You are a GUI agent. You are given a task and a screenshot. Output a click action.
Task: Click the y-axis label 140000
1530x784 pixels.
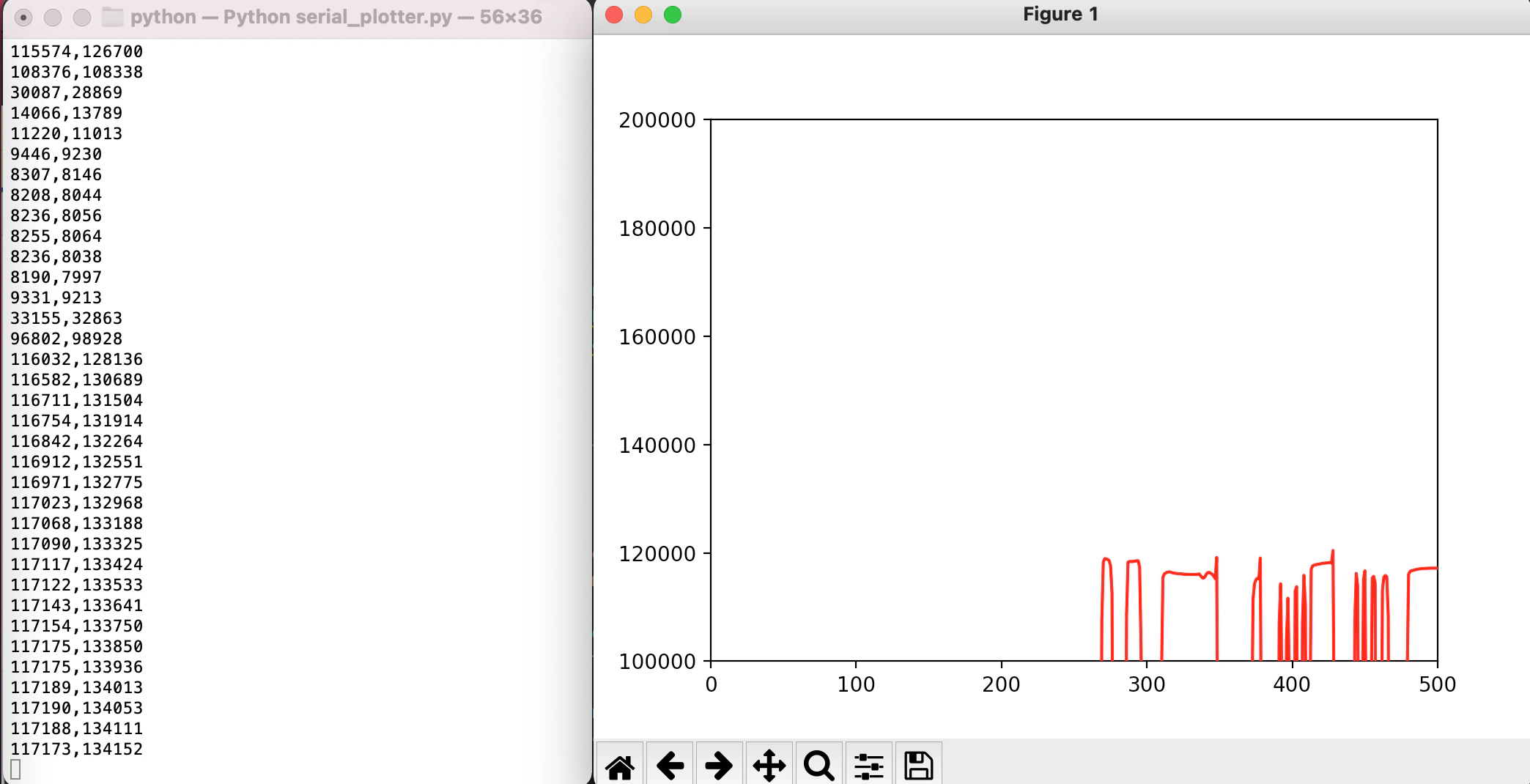pyautogui.click(x=657, y=445)
